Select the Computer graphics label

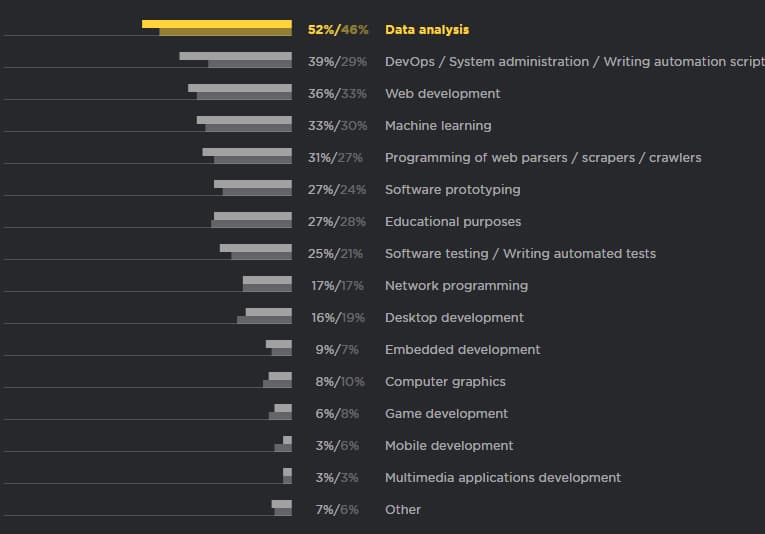click(445, 382)
